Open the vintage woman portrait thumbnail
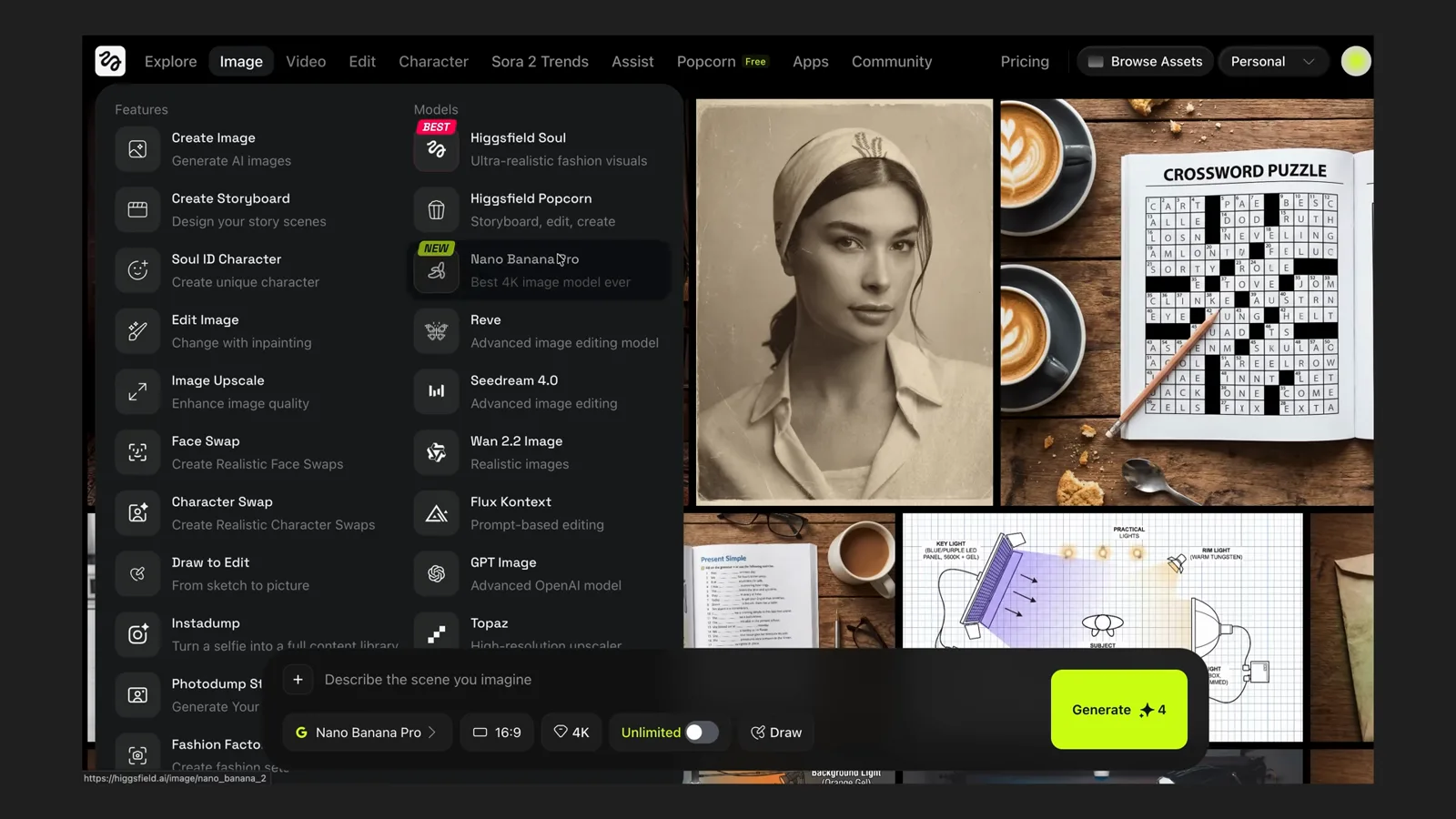1456x819 pixels. point(844,302)
